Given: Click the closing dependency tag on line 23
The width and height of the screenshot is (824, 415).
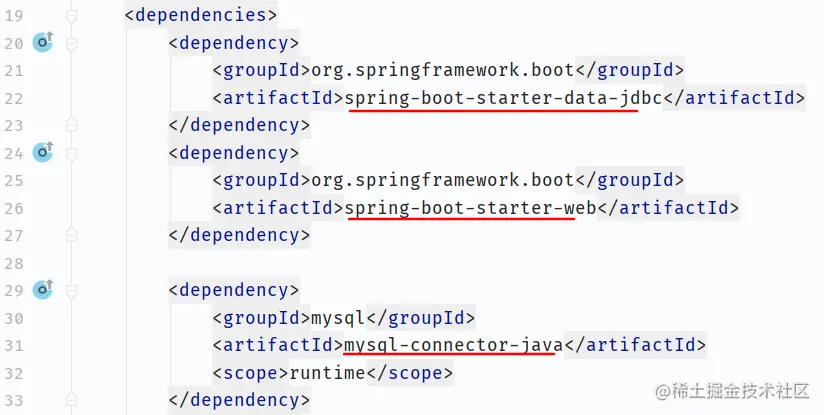Looking at the screenshot, I should tap(239, 126).
